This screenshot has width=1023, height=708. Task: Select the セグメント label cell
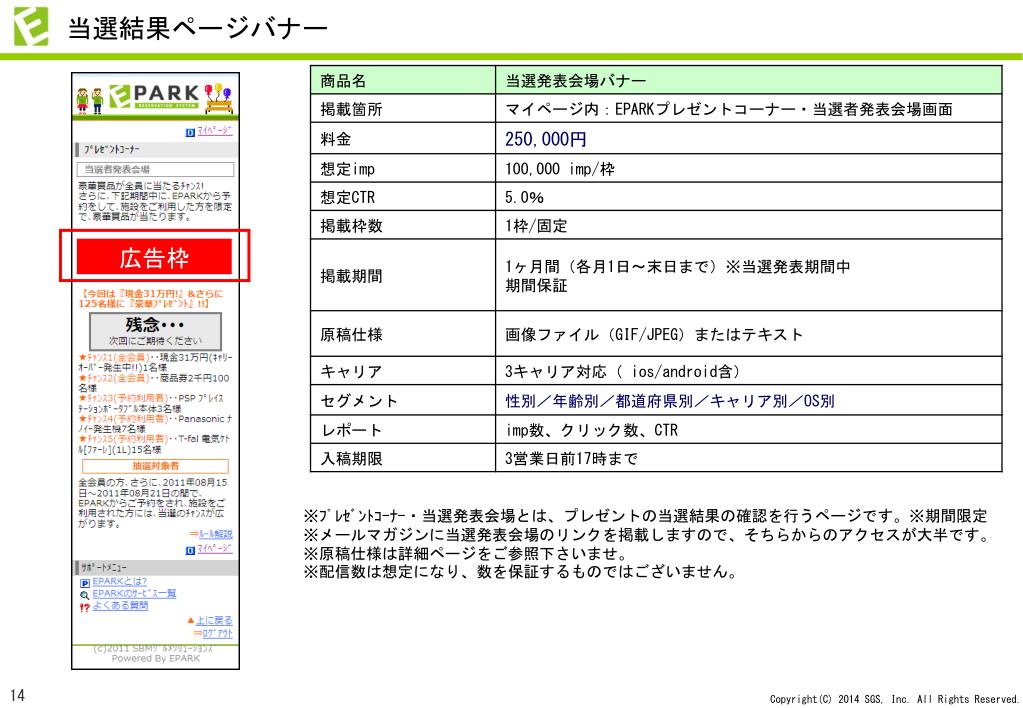pos(403,400)
